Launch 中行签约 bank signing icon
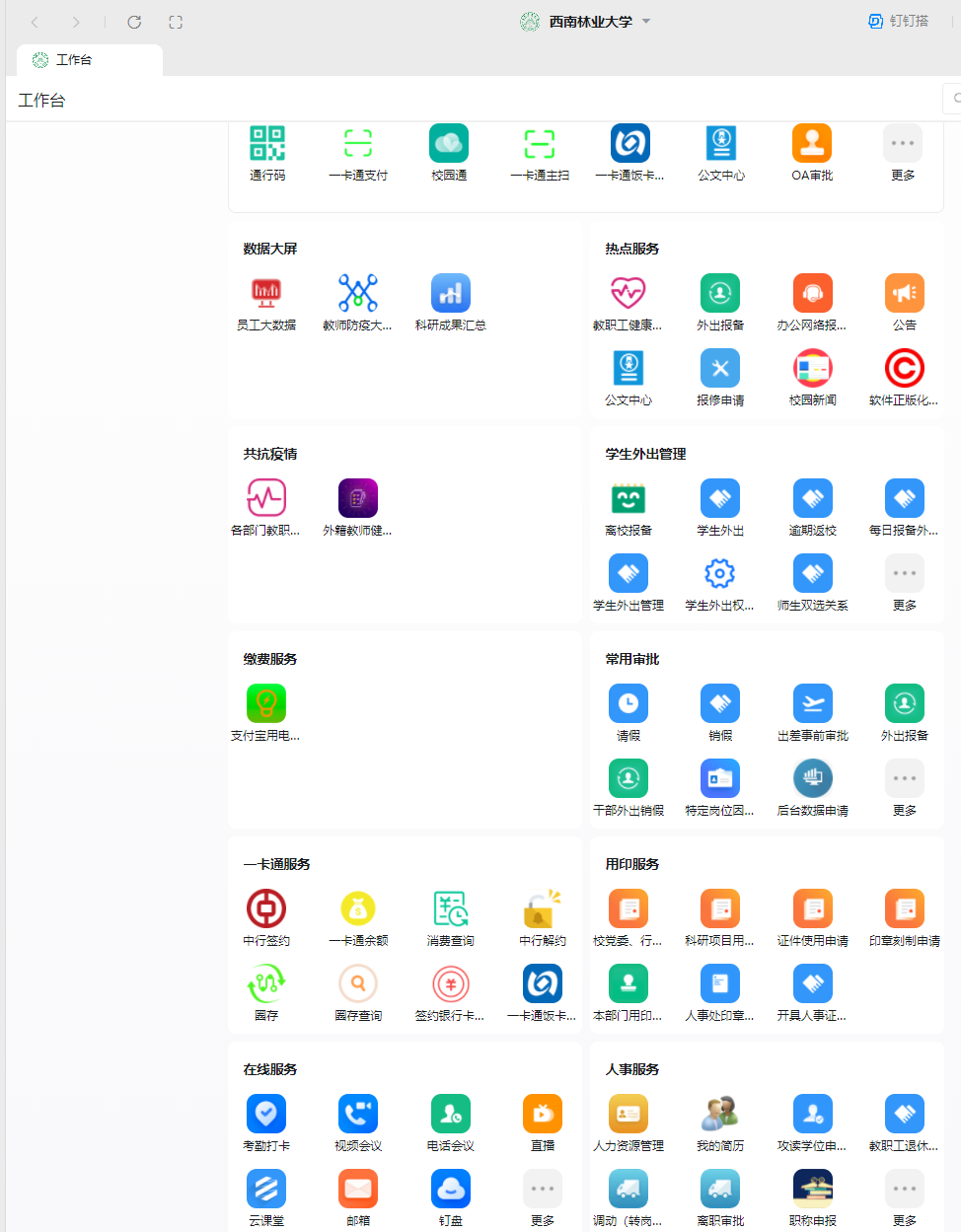961x1232 pixels. 266,909
